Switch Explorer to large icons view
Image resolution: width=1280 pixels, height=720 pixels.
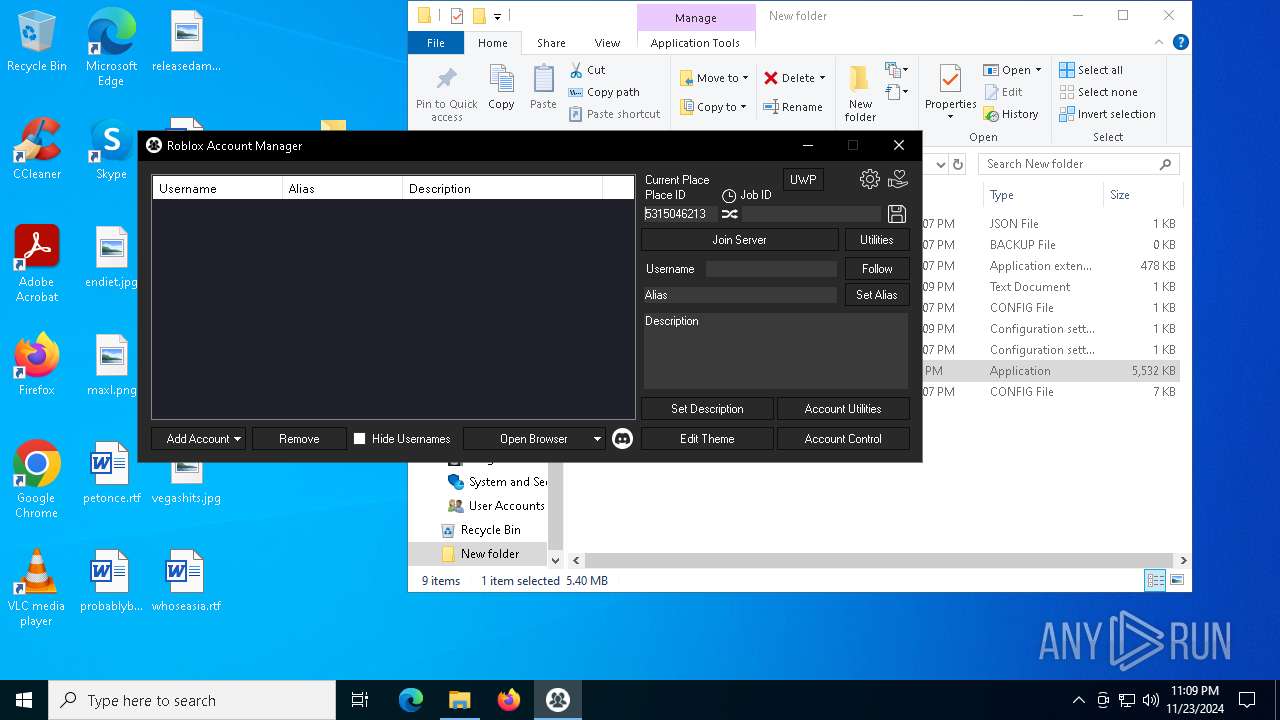(1177, 580)
